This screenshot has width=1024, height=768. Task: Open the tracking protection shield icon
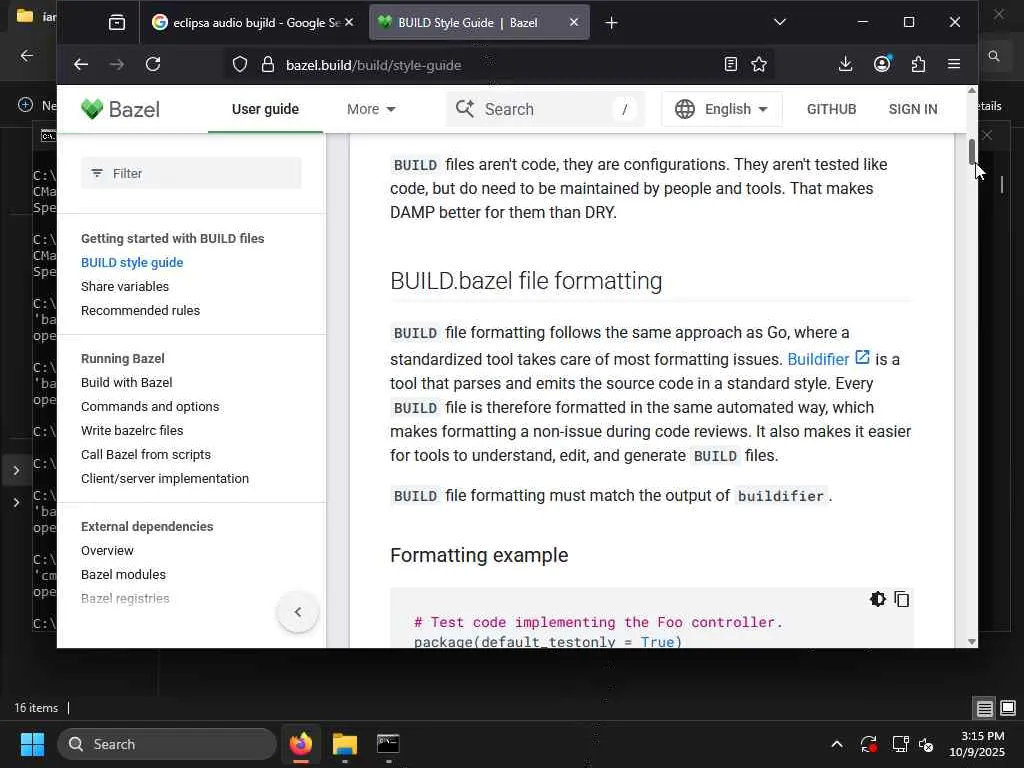240,64
